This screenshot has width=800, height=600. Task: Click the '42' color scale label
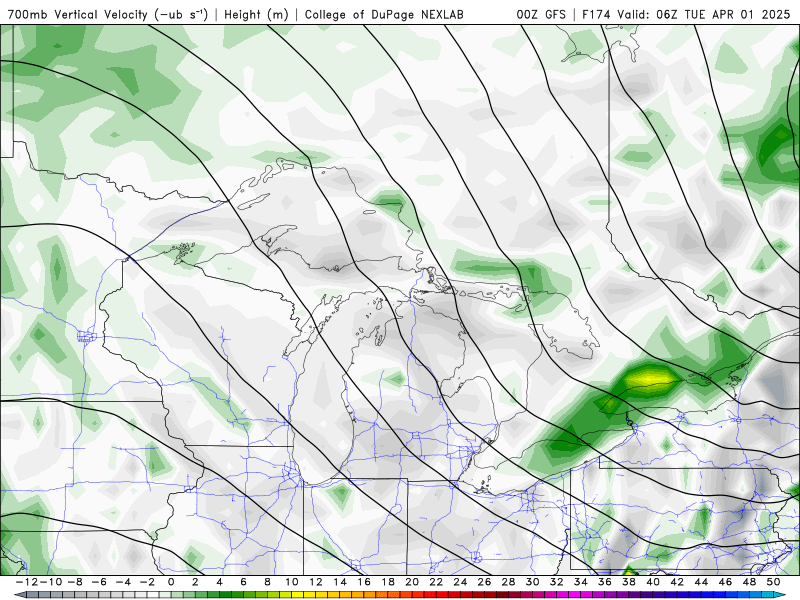pos(678,582)
